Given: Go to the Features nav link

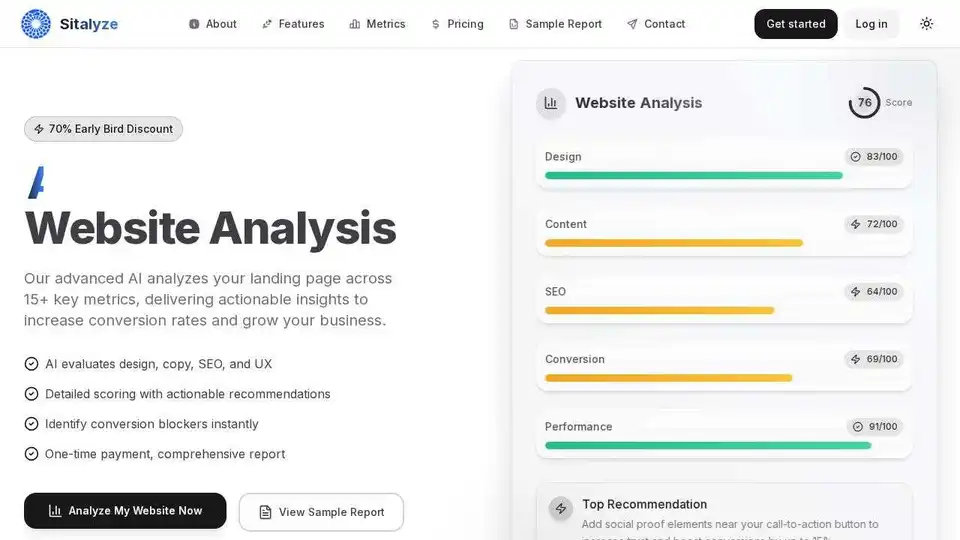Looking at the screenshot, I should (x=293, y=24).
